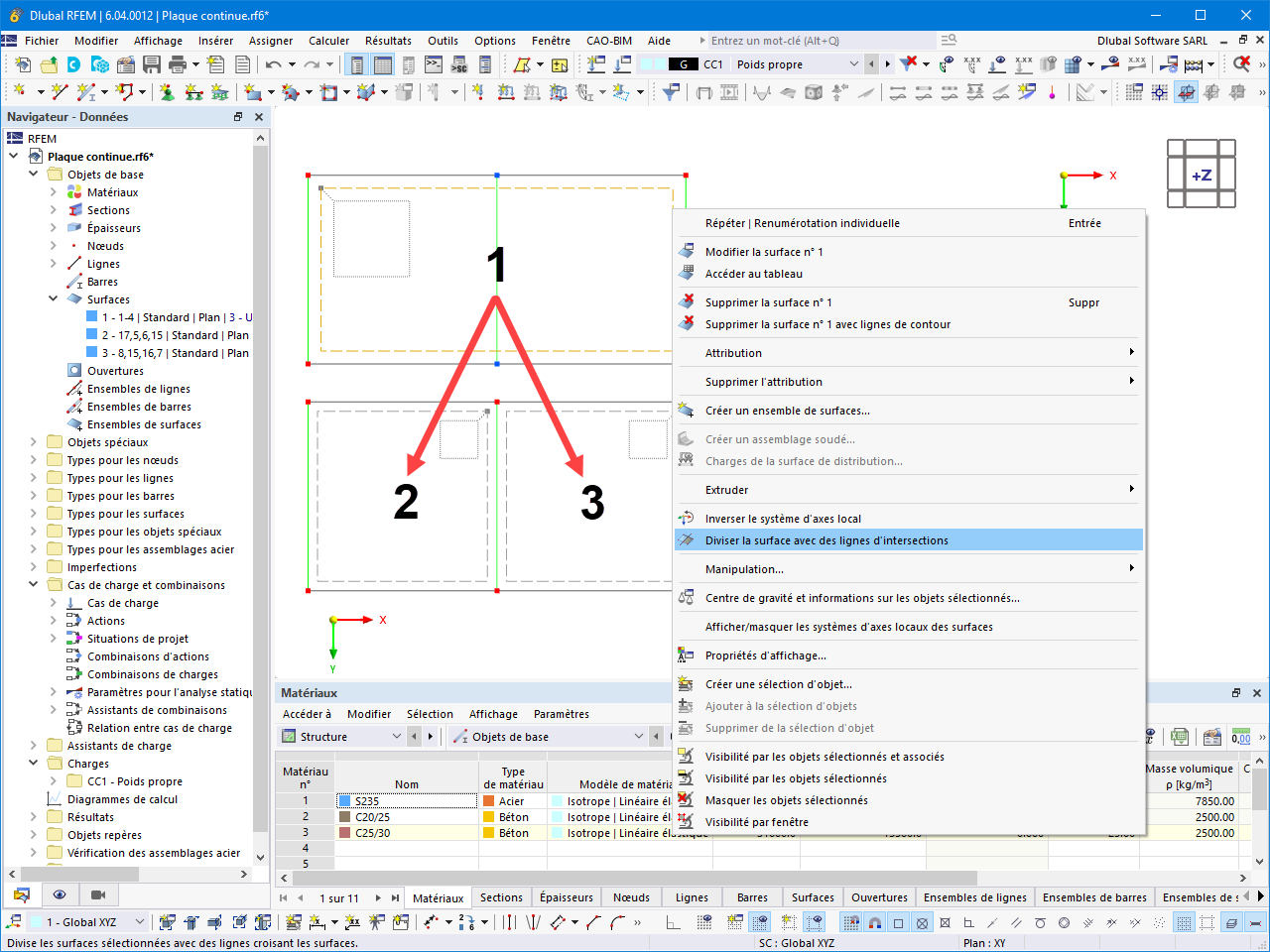Open the load case Poids propre dropdown
This screenshot has width=1270, height=952.
click(853, 64)
